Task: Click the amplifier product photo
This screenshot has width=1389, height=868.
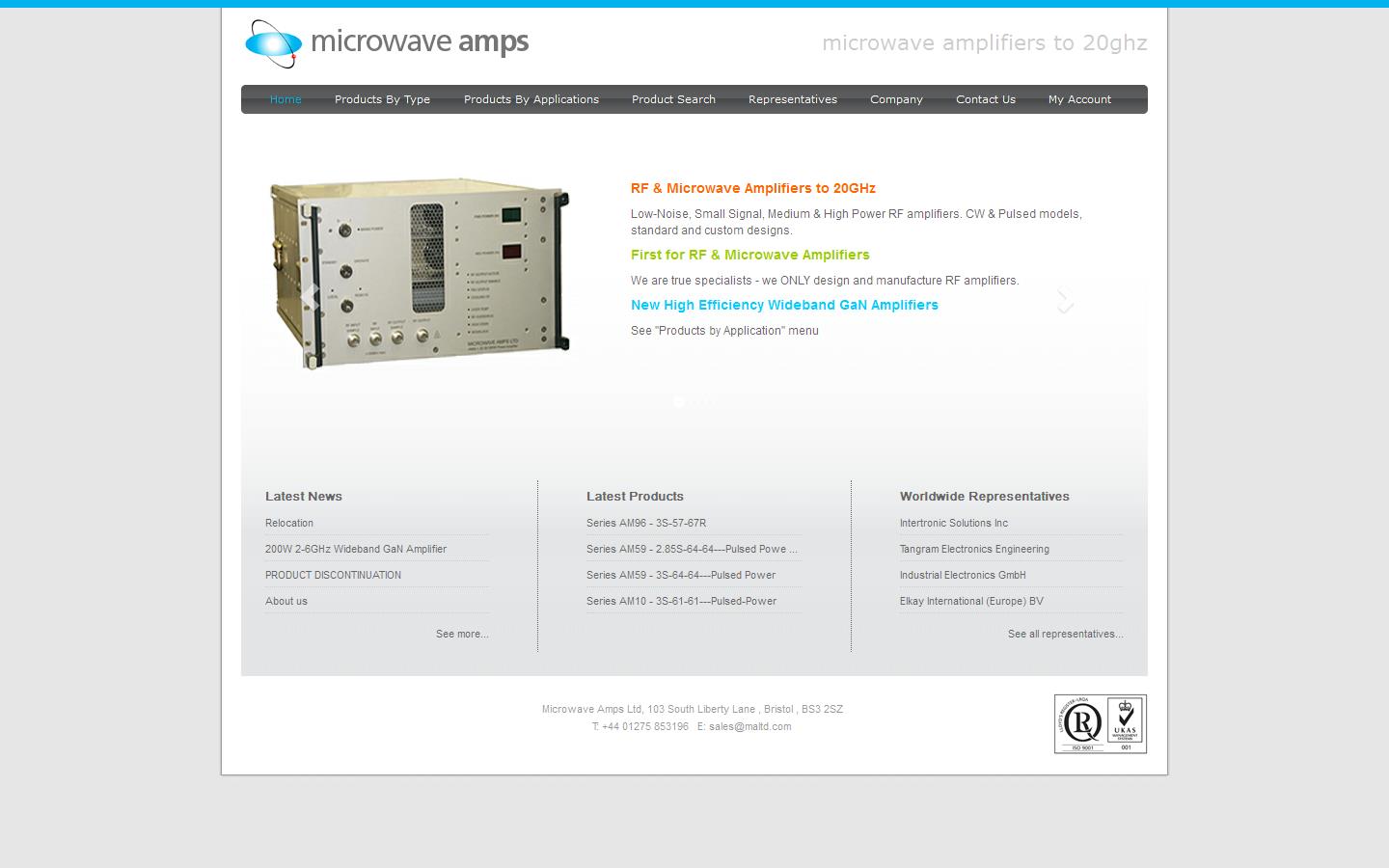Action: [x=422, y=273]
